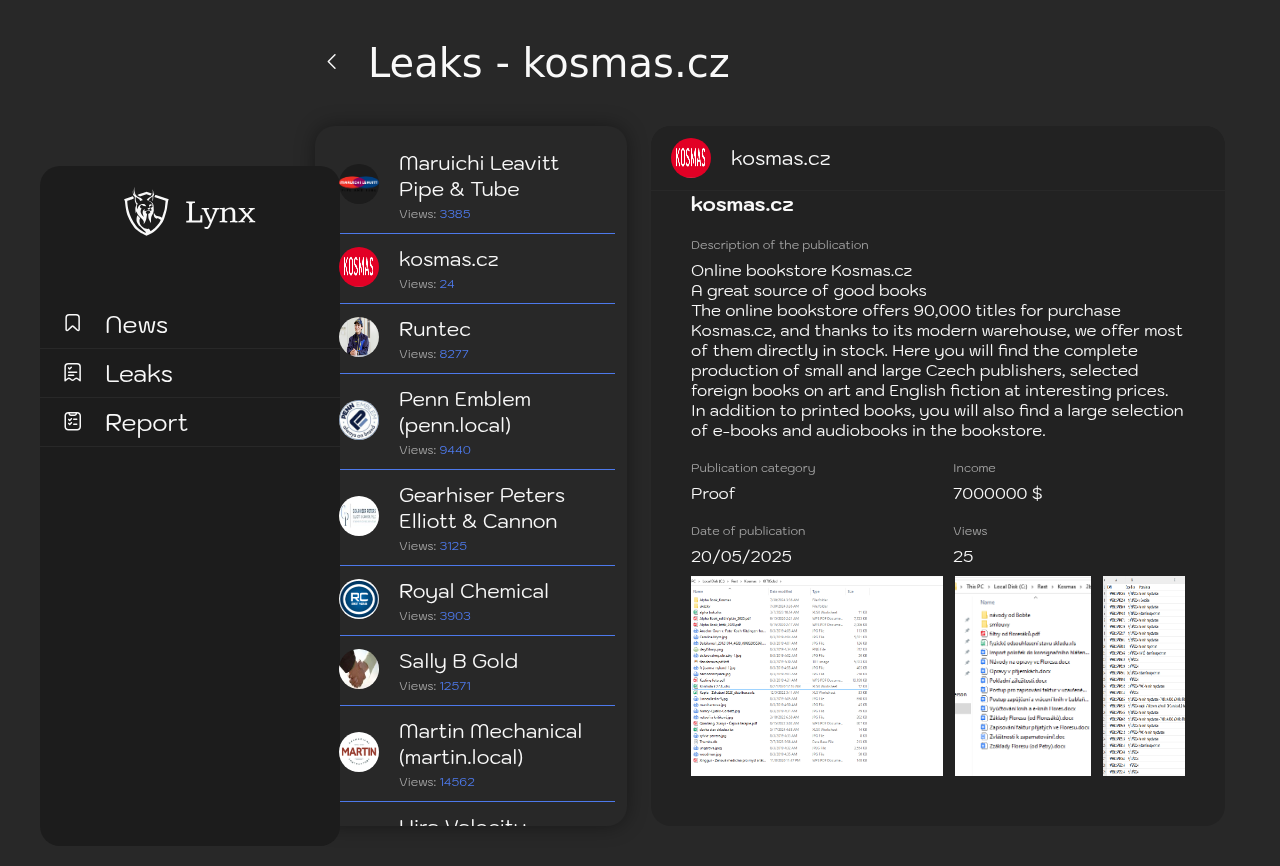Click the Lynx brand name text
Viewport: 1280px width, 866px height.
(220, 213)
